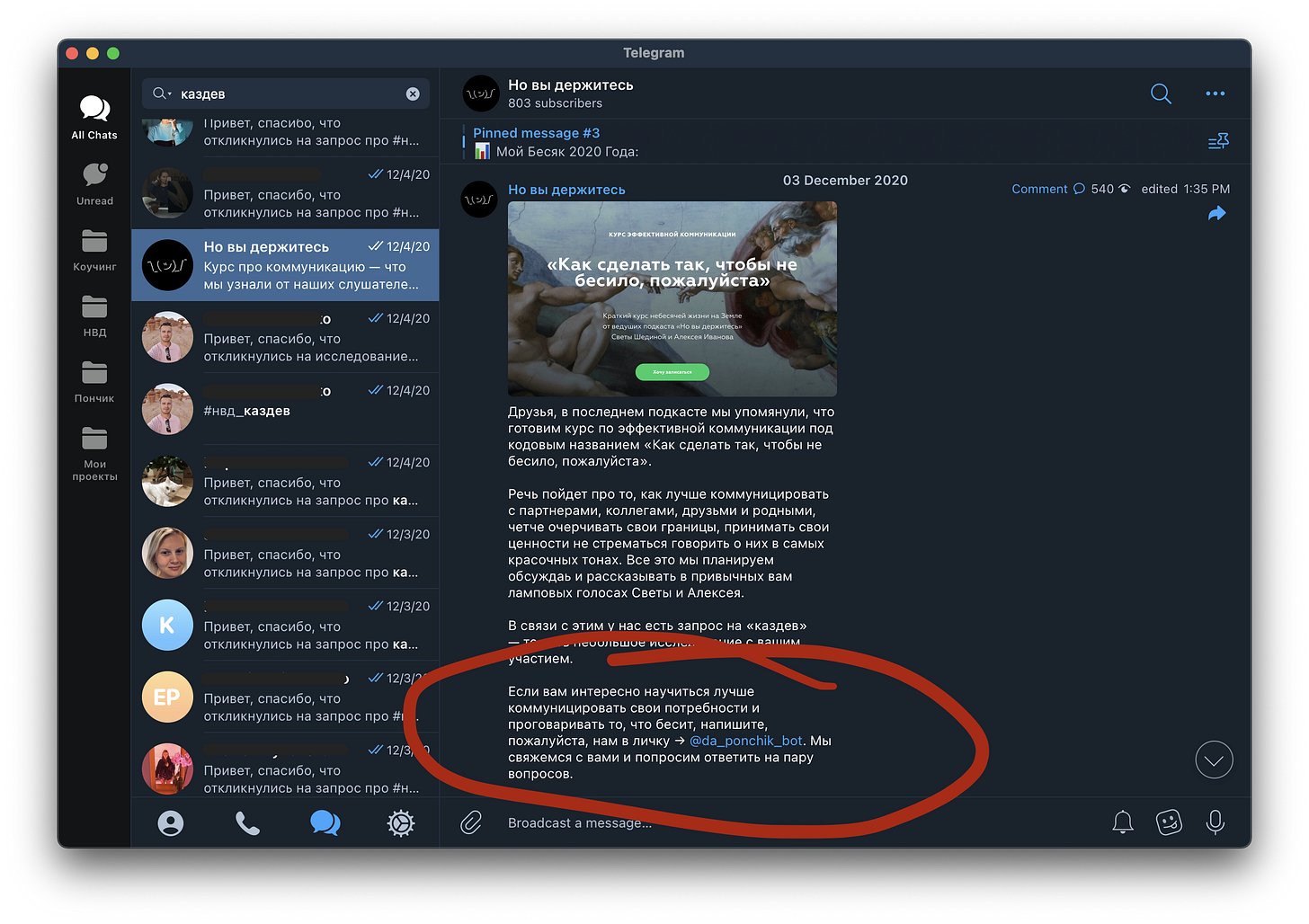Click the channel avatar in the header
The height and width of the screenshot is (924, 1309).
click(481, 93)
